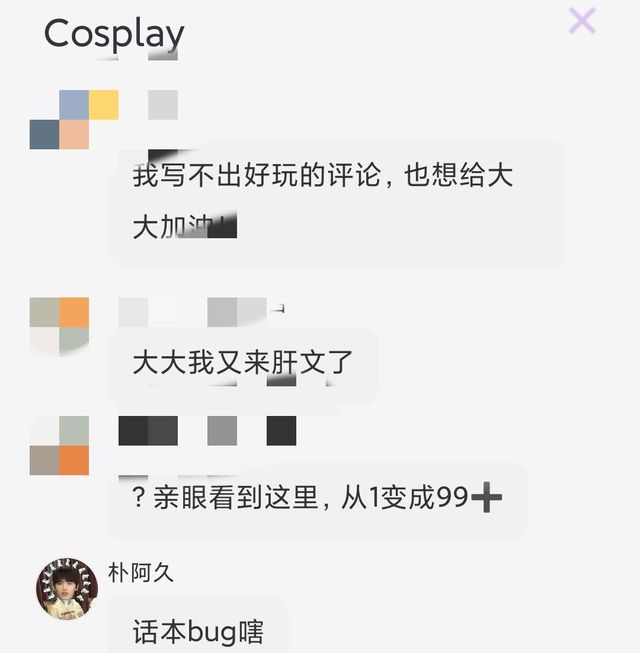640x653 pixels.
Task: Tap the second commenter's blurred light-grey username
Action: (202, 312)
